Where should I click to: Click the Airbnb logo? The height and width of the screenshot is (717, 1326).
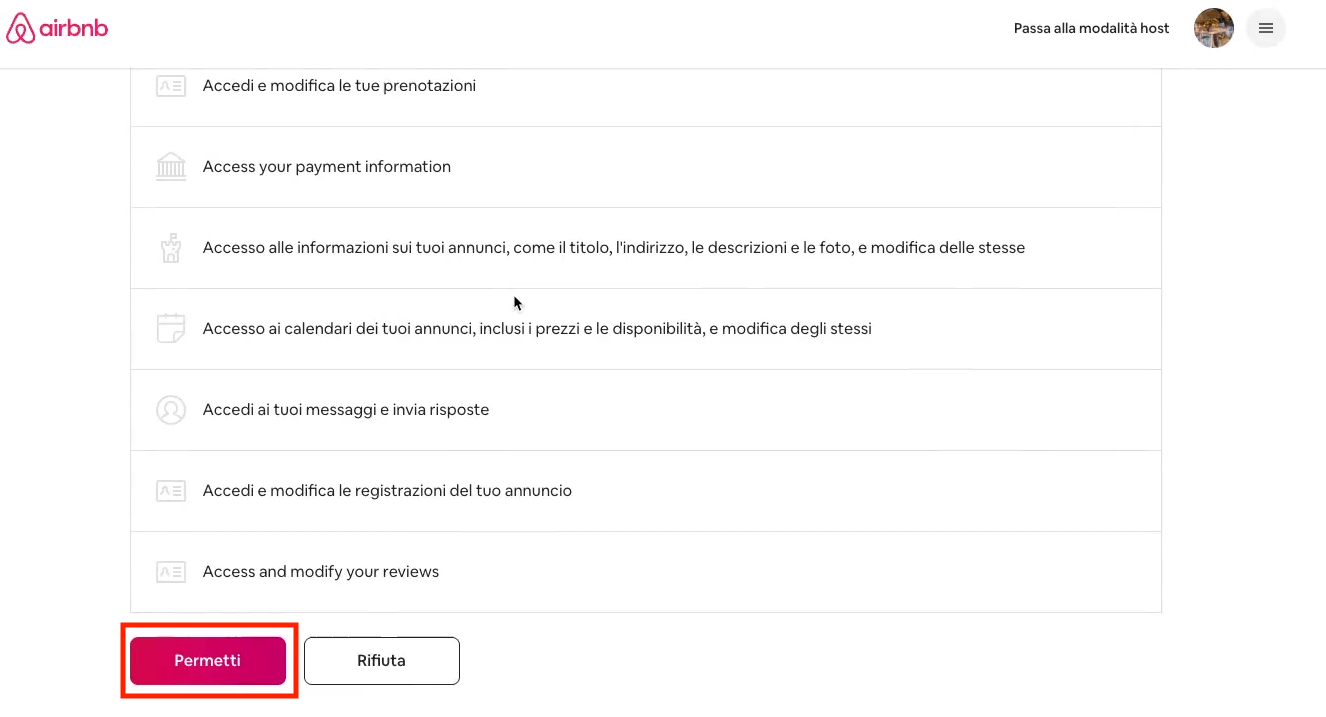(57, 29)
